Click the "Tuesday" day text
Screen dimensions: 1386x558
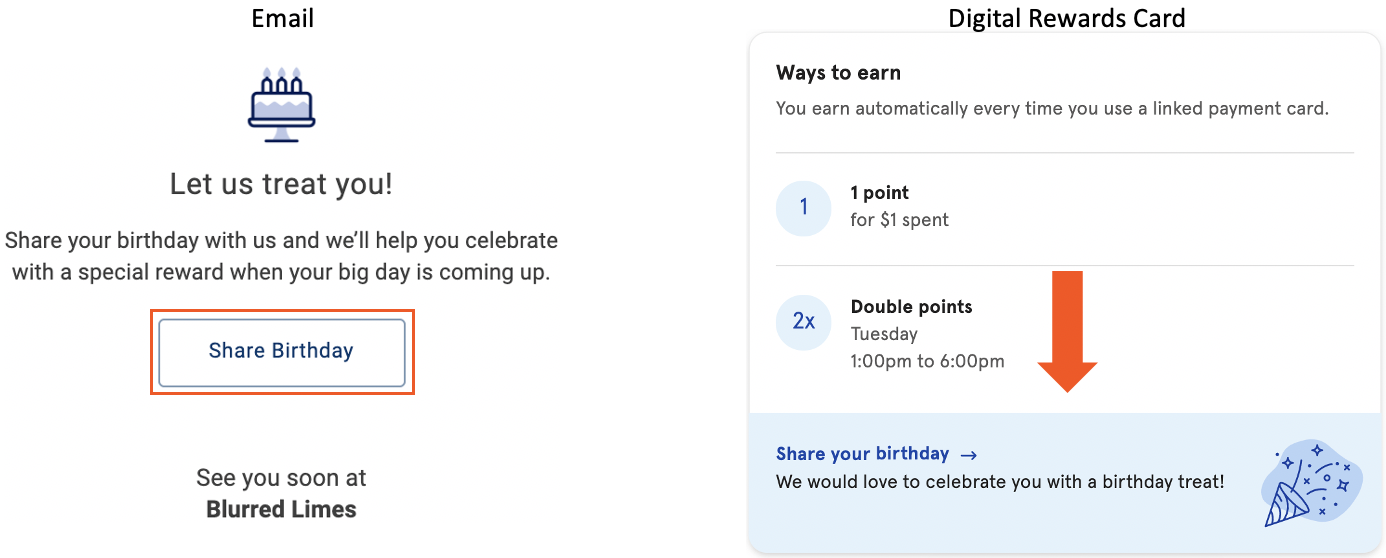click(884, 334)
